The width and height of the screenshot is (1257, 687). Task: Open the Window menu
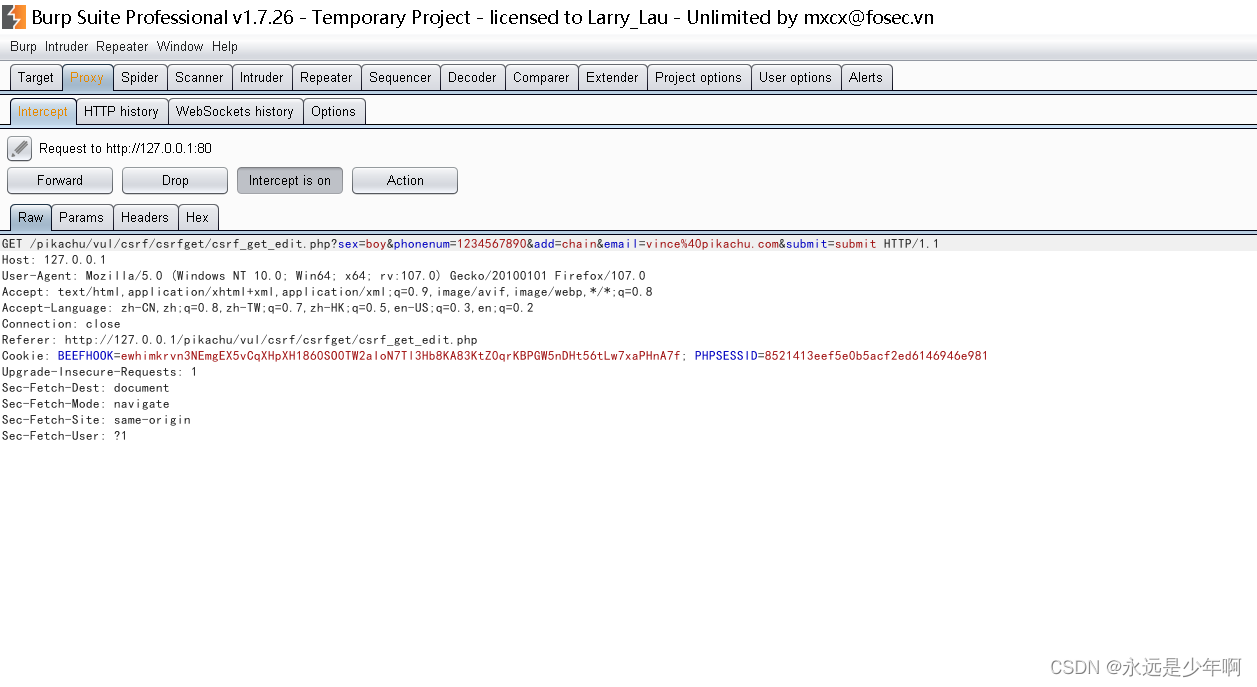(180, 46)
